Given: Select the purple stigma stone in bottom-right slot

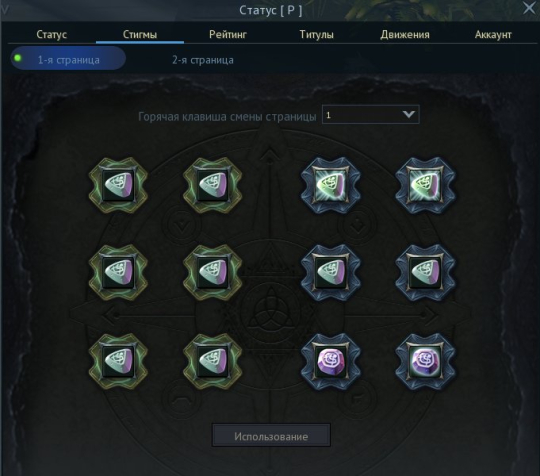Looking at the screenshot, I should click(x=425, y=361).
